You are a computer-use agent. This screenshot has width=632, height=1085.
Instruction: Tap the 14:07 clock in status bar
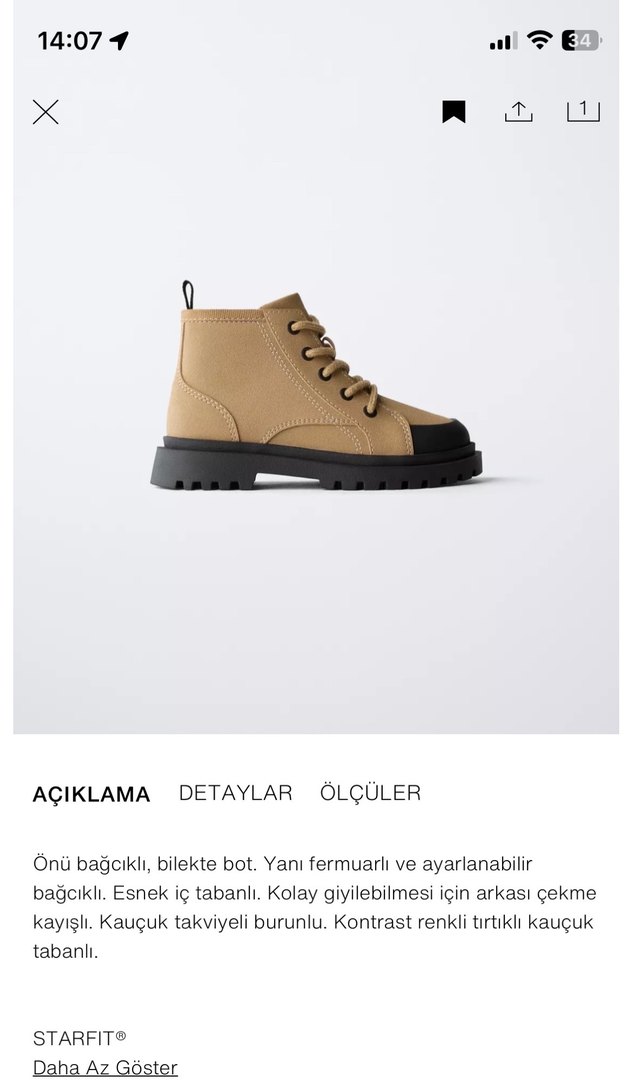[x=70, y=41]
